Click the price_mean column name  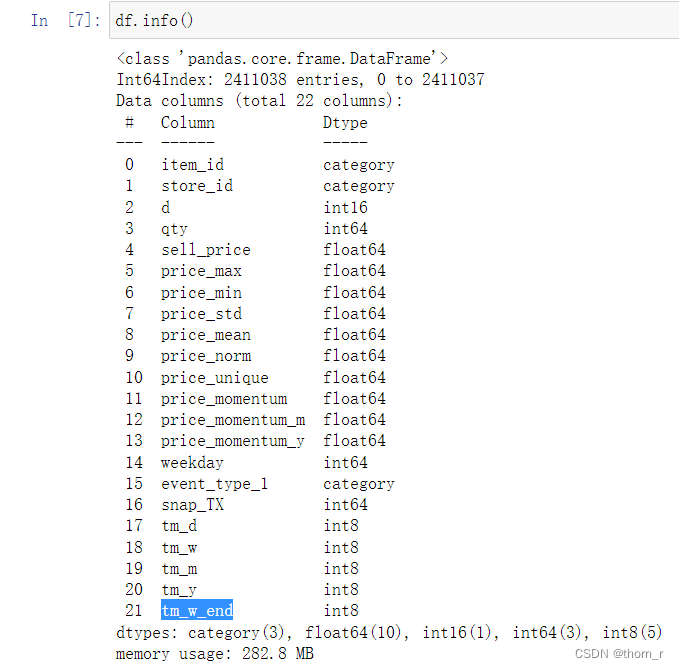point(206,335)
